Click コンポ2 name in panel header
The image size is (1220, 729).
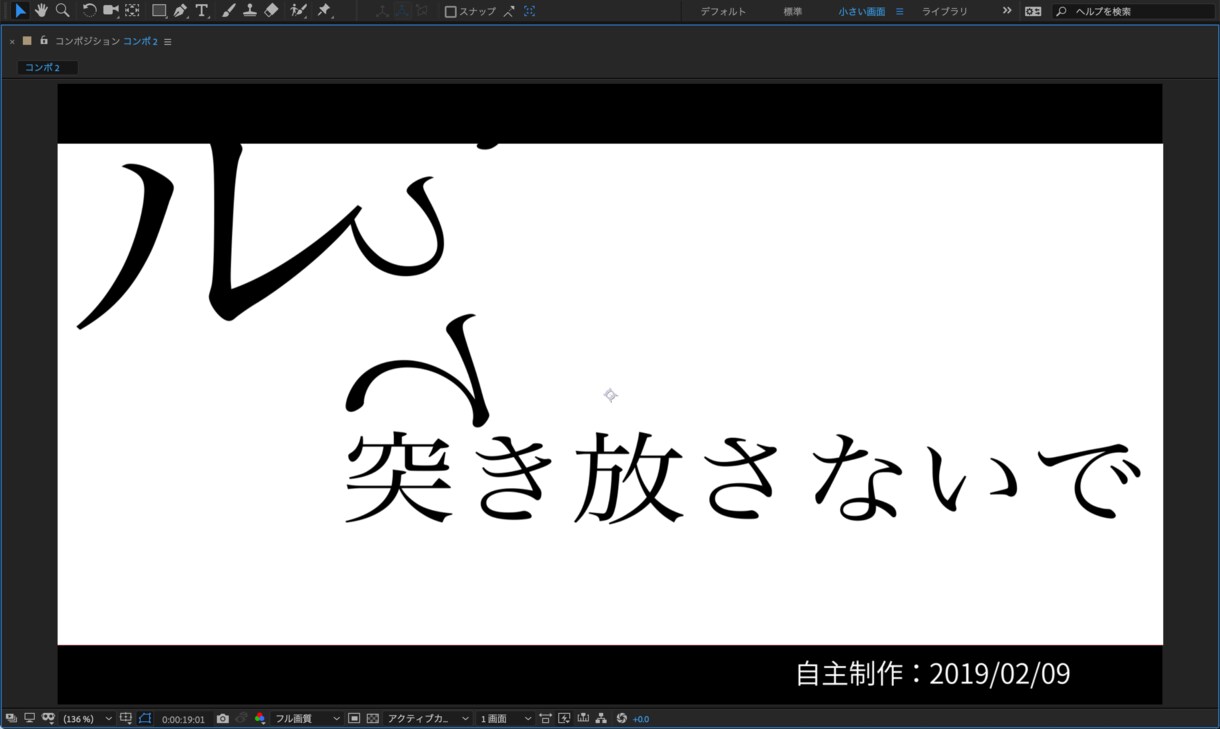pyautogui.click(x=141, y=42)
